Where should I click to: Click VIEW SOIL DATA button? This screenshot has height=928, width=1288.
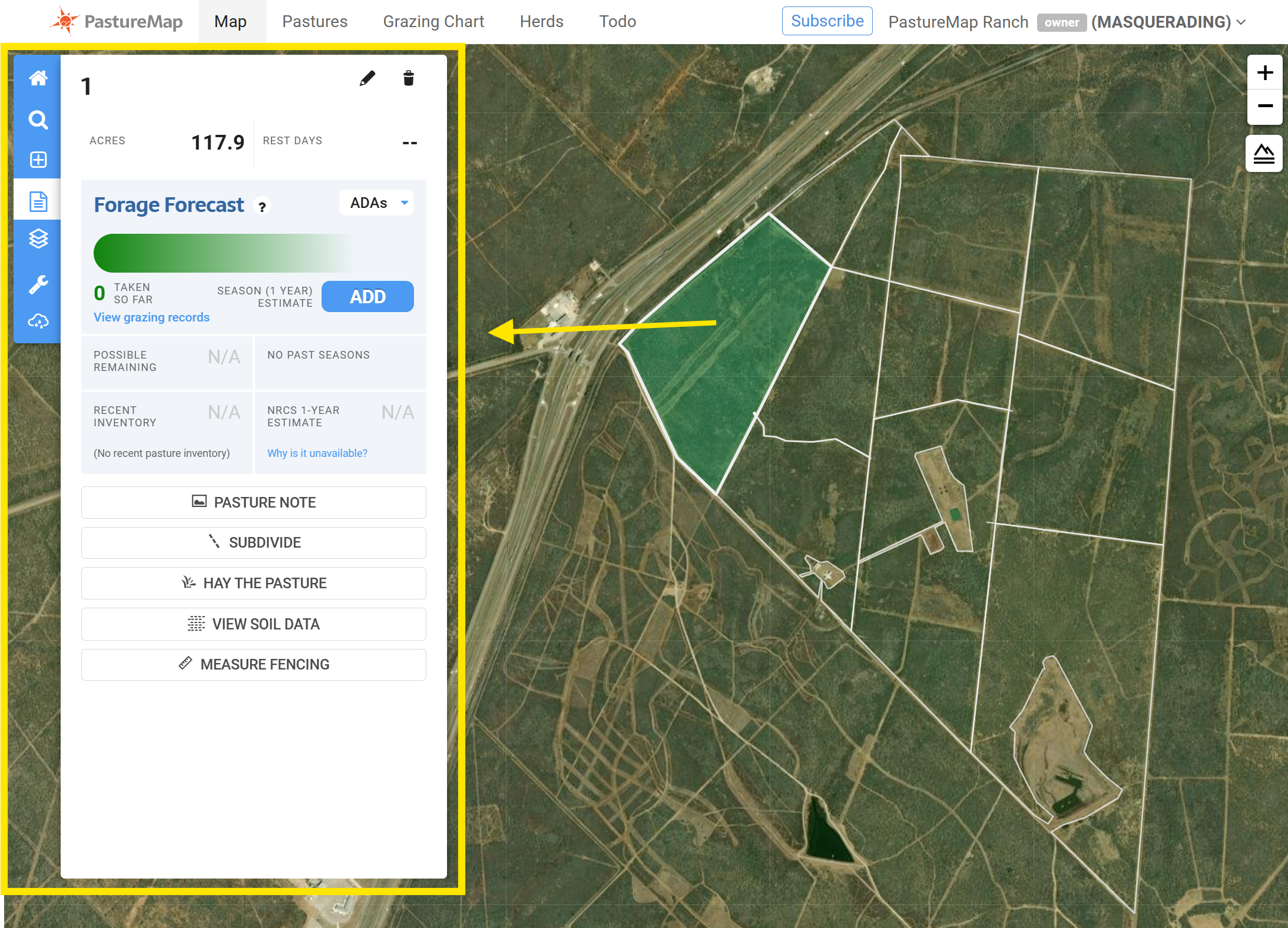pos(254,624)
